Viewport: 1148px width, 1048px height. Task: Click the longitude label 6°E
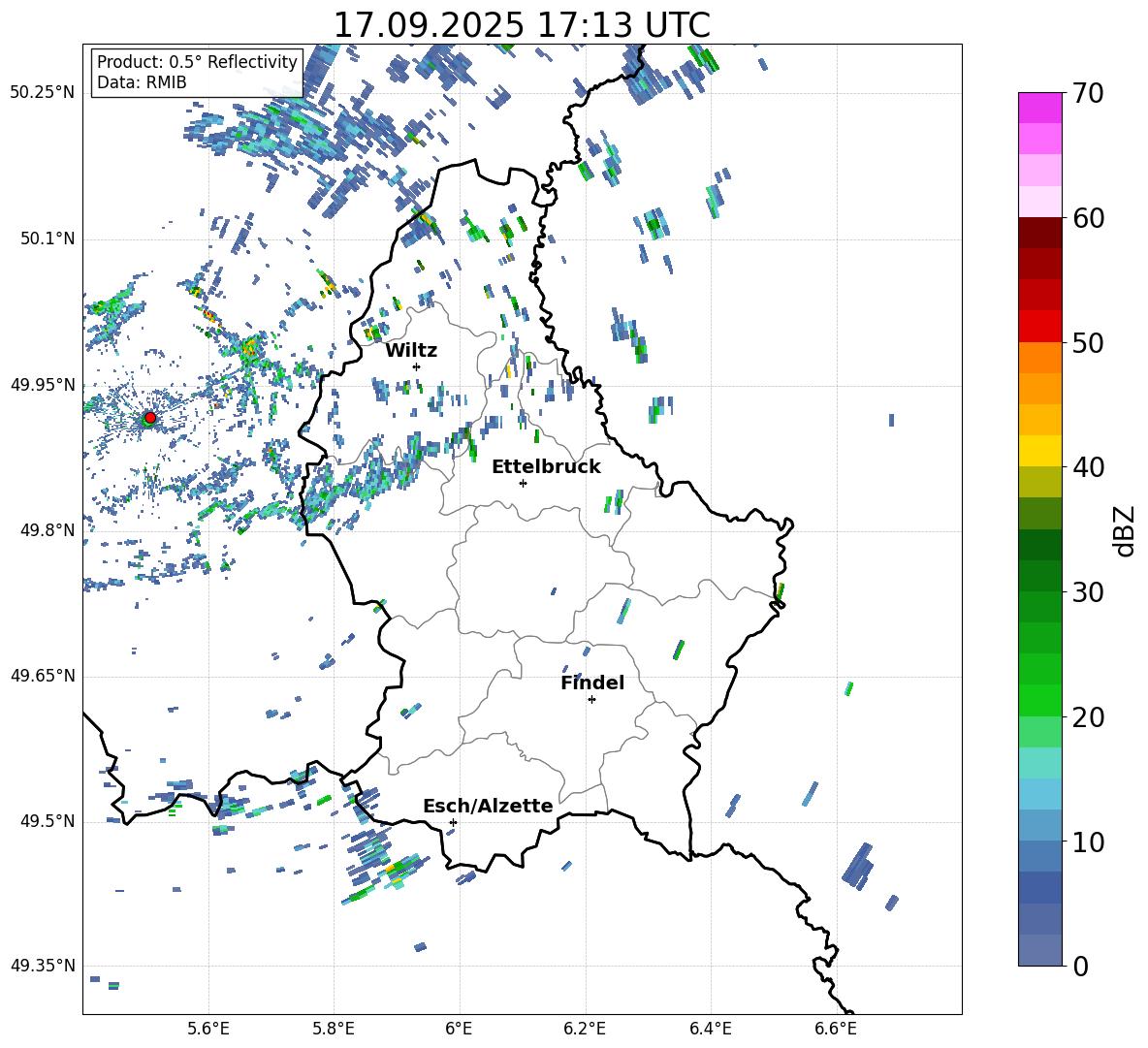(459, 1029)
